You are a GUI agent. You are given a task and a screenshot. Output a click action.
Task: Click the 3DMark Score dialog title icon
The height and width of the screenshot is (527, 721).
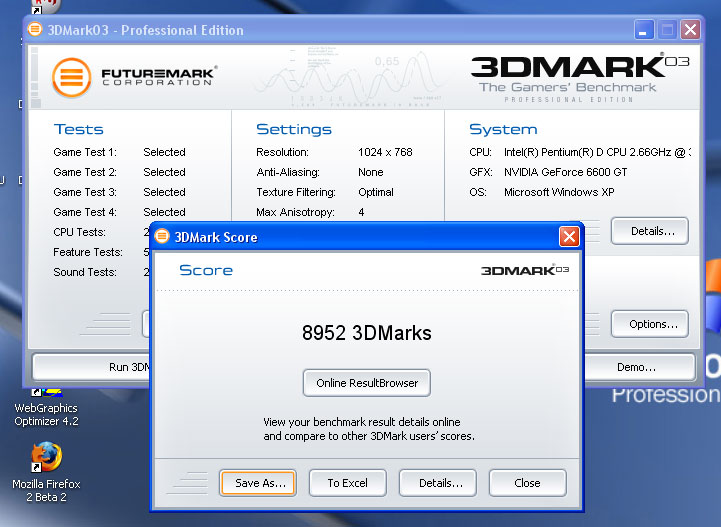tap(163, 237)
